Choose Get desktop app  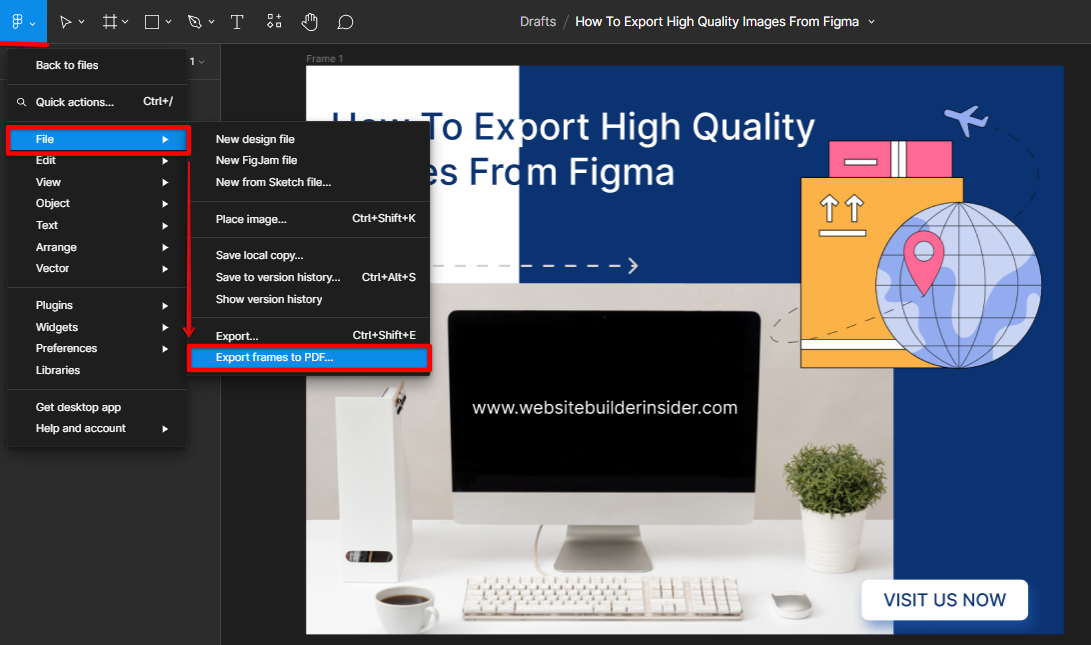pyautogui.click(x=97, y=407)
